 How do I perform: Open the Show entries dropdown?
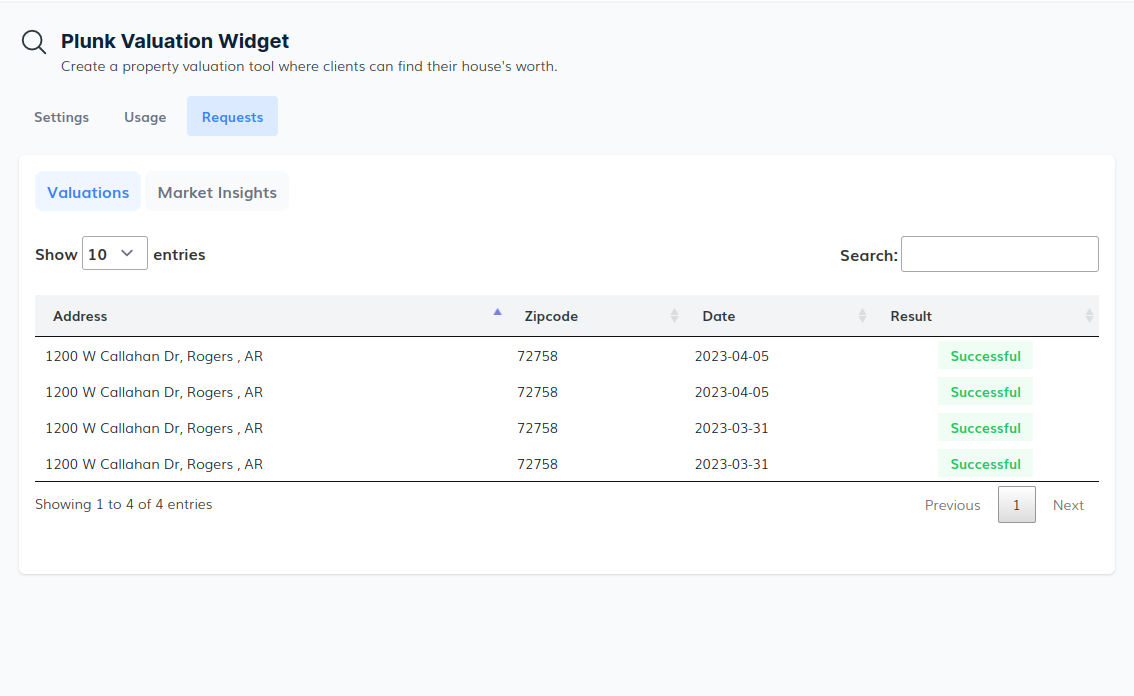click(x=114, y=254)
